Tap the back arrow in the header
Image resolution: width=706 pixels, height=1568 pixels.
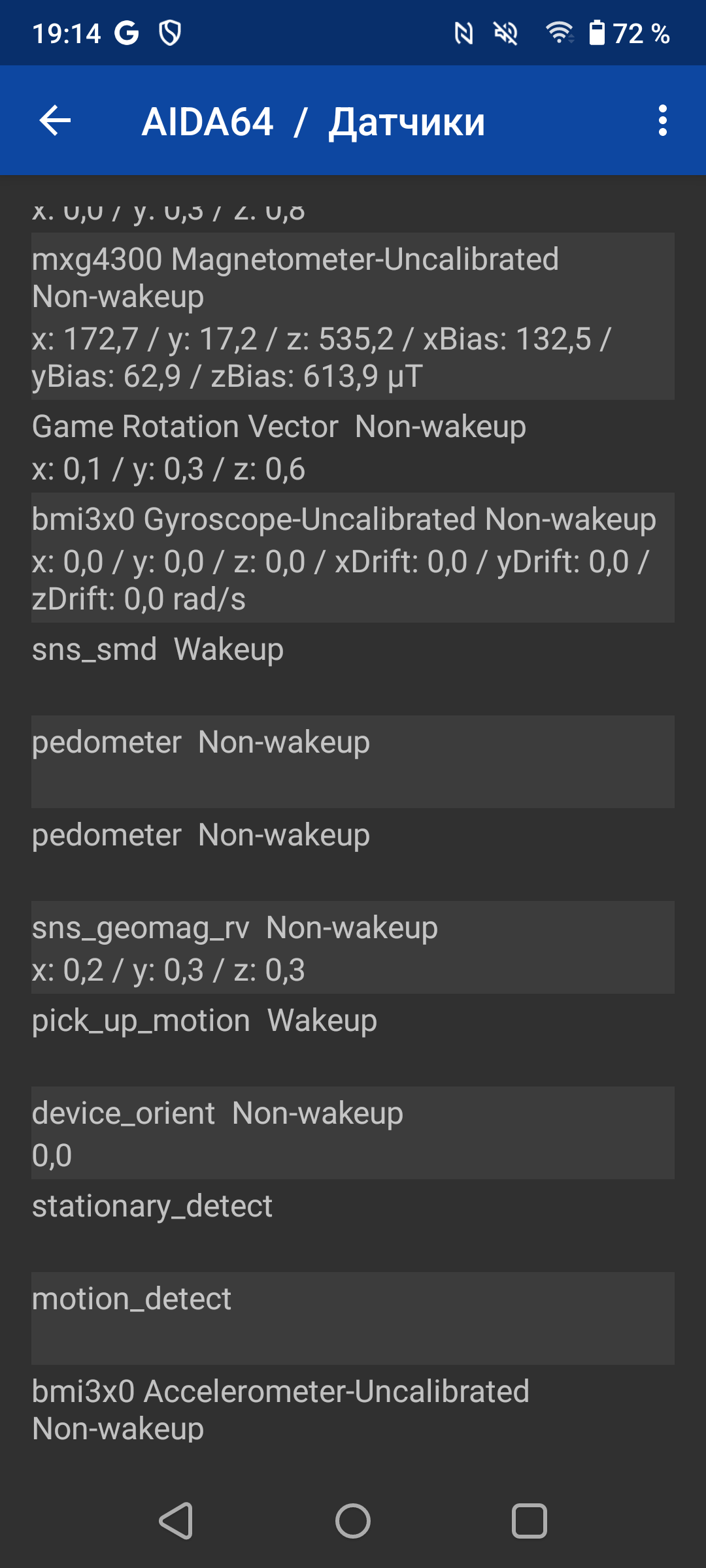[56, 121]
